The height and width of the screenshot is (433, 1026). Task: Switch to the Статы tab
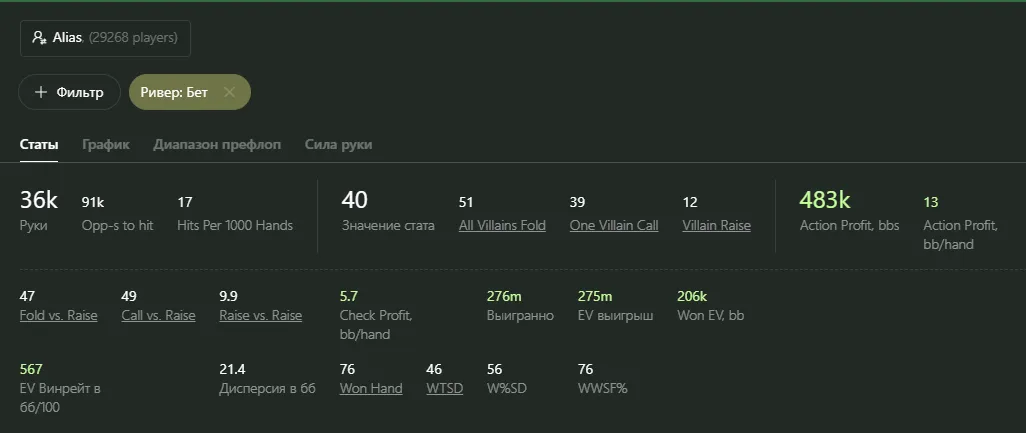(38, 144)
